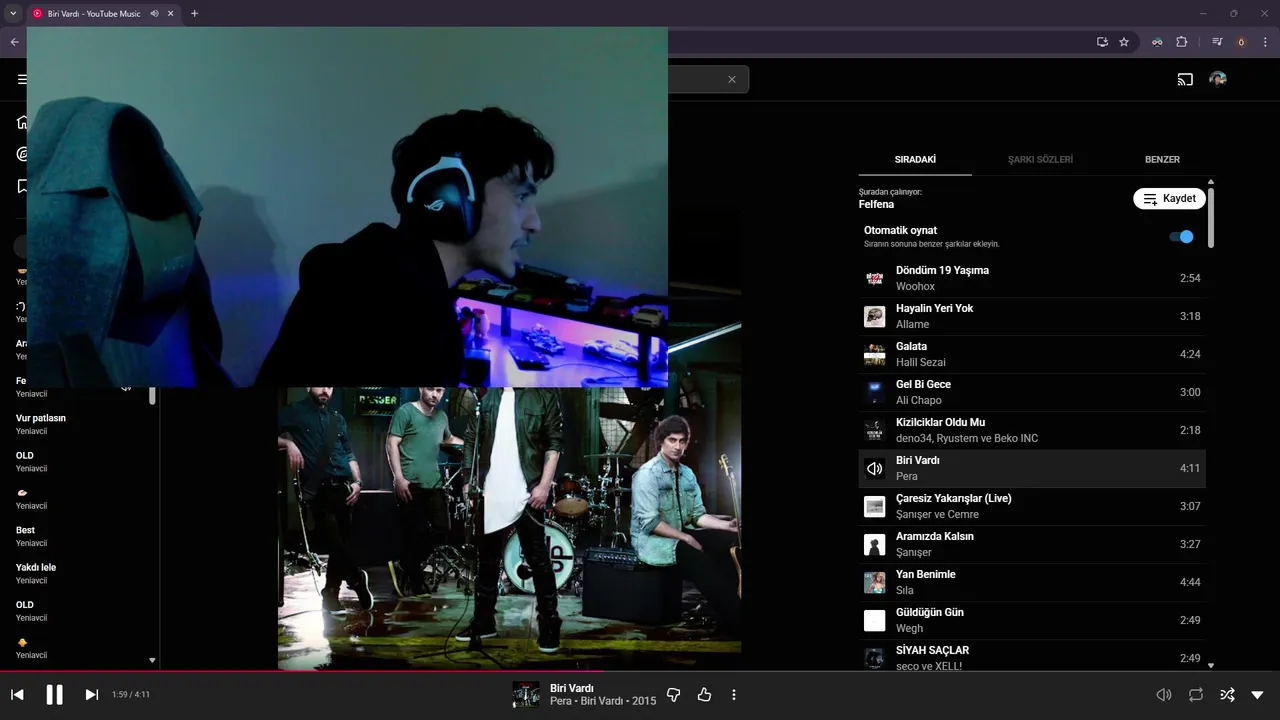The image size is (1280, 720).
Task: Open the browser media controls icon
Action: tap(1217, 42)
